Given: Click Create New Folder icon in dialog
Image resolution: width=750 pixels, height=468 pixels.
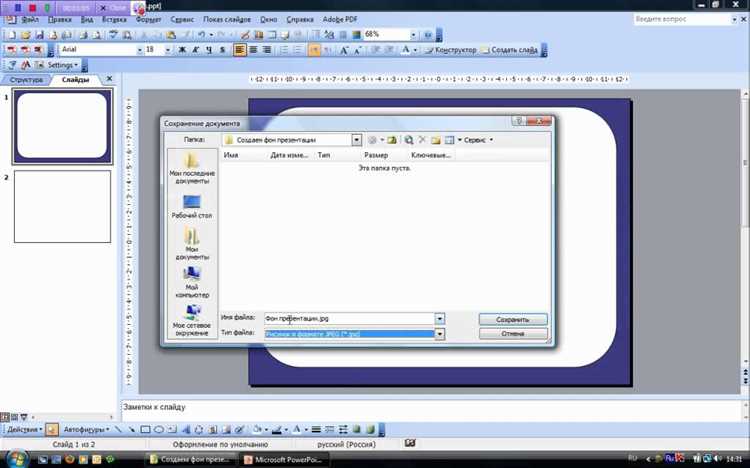Looking at the screenshot, I should click(x=435, y=140).
